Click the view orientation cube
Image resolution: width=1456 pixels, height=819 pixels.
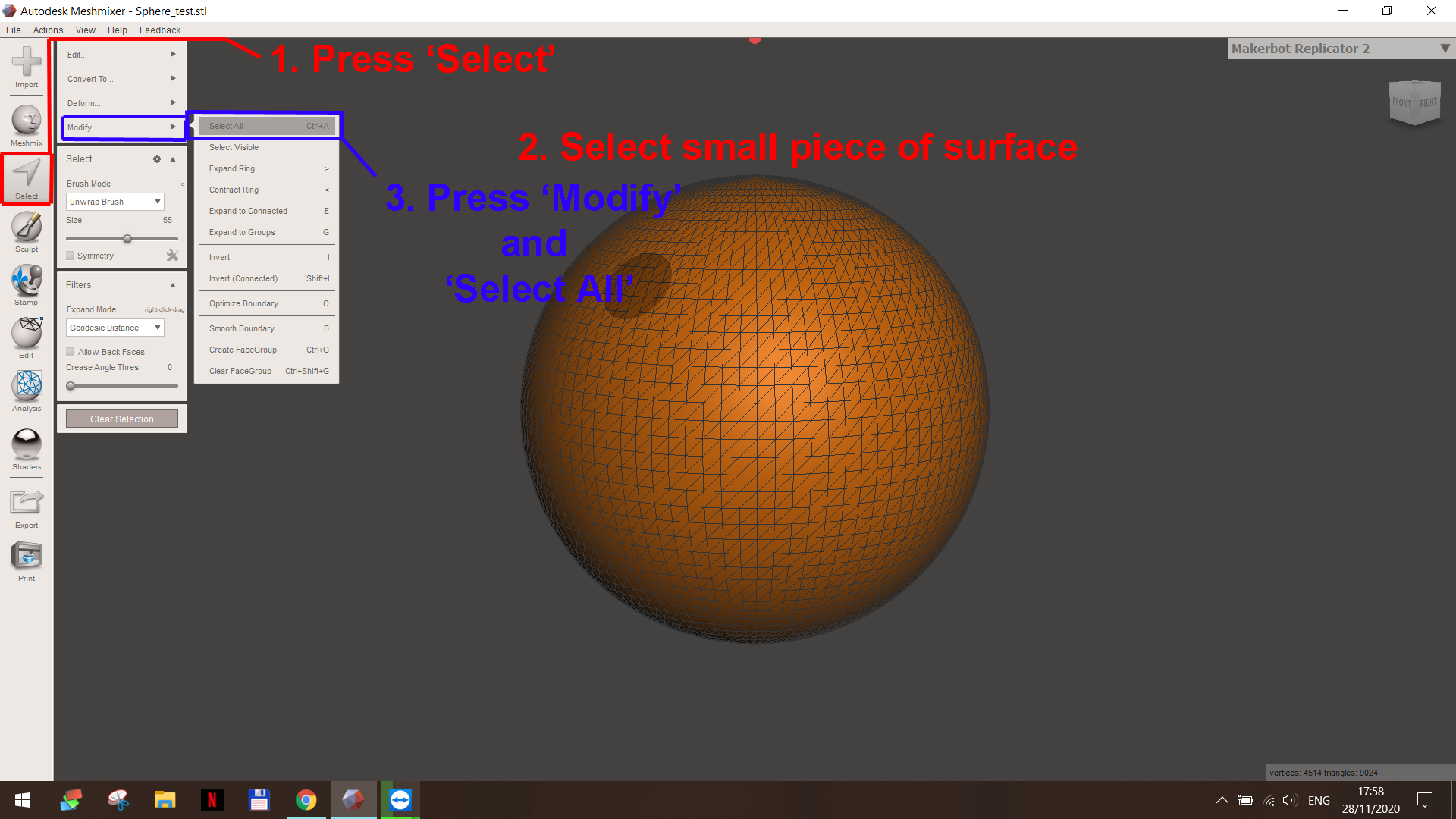(1414, 102)
